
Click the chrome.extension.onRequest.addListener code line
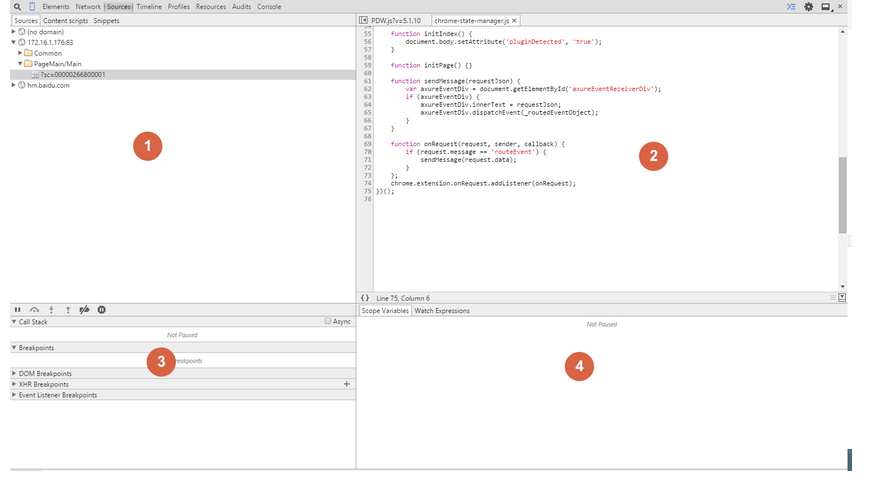[x=483, y=183]
